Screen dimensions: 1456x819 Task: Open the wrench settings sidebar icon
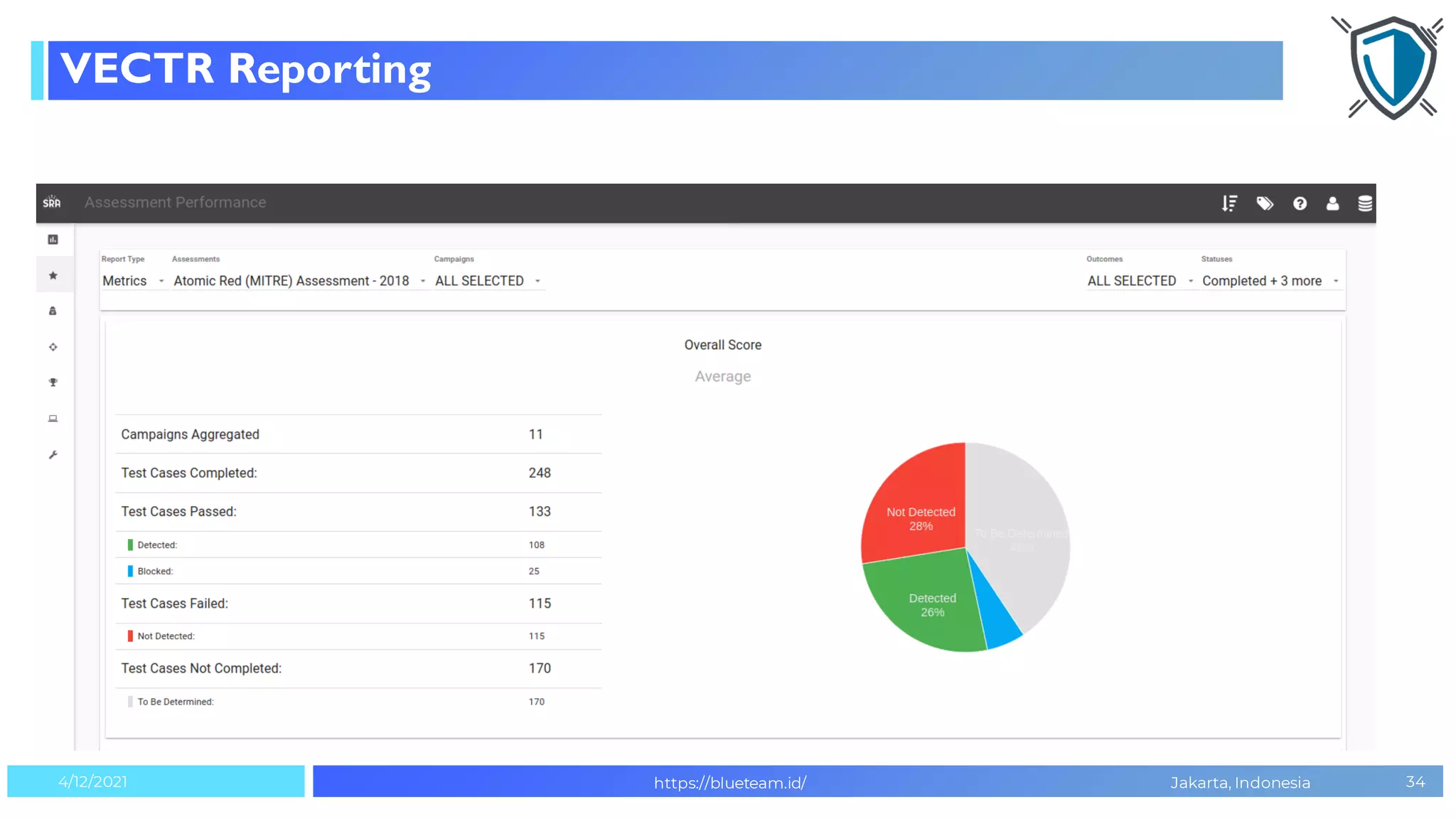(x=53, y=454)
